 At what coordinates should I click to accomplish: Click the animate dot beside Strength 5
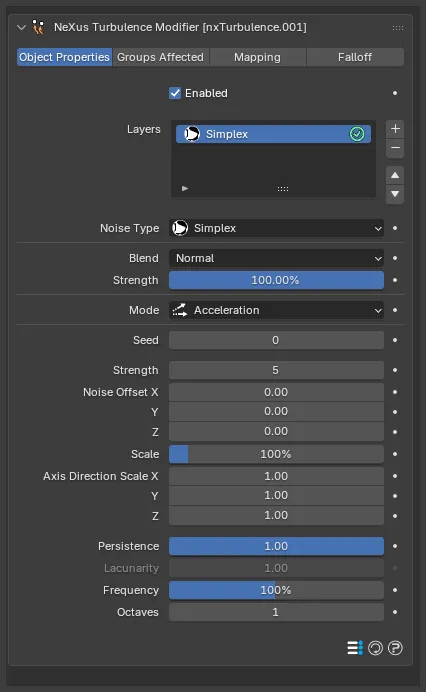pyautogui.click(x=395, y=370)
